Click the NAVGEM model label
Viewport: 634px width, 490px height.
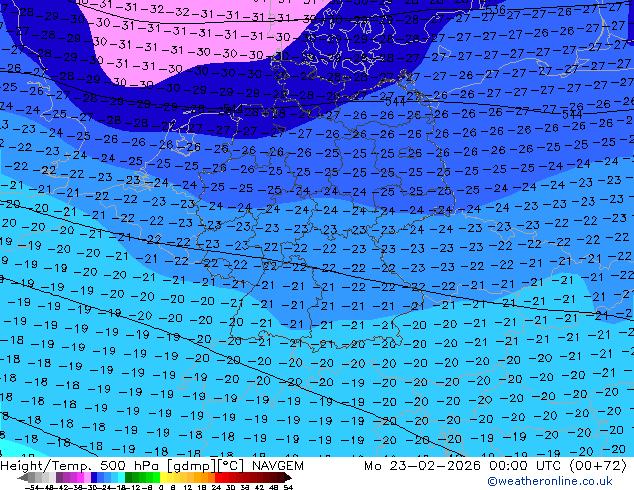[278, 466]
